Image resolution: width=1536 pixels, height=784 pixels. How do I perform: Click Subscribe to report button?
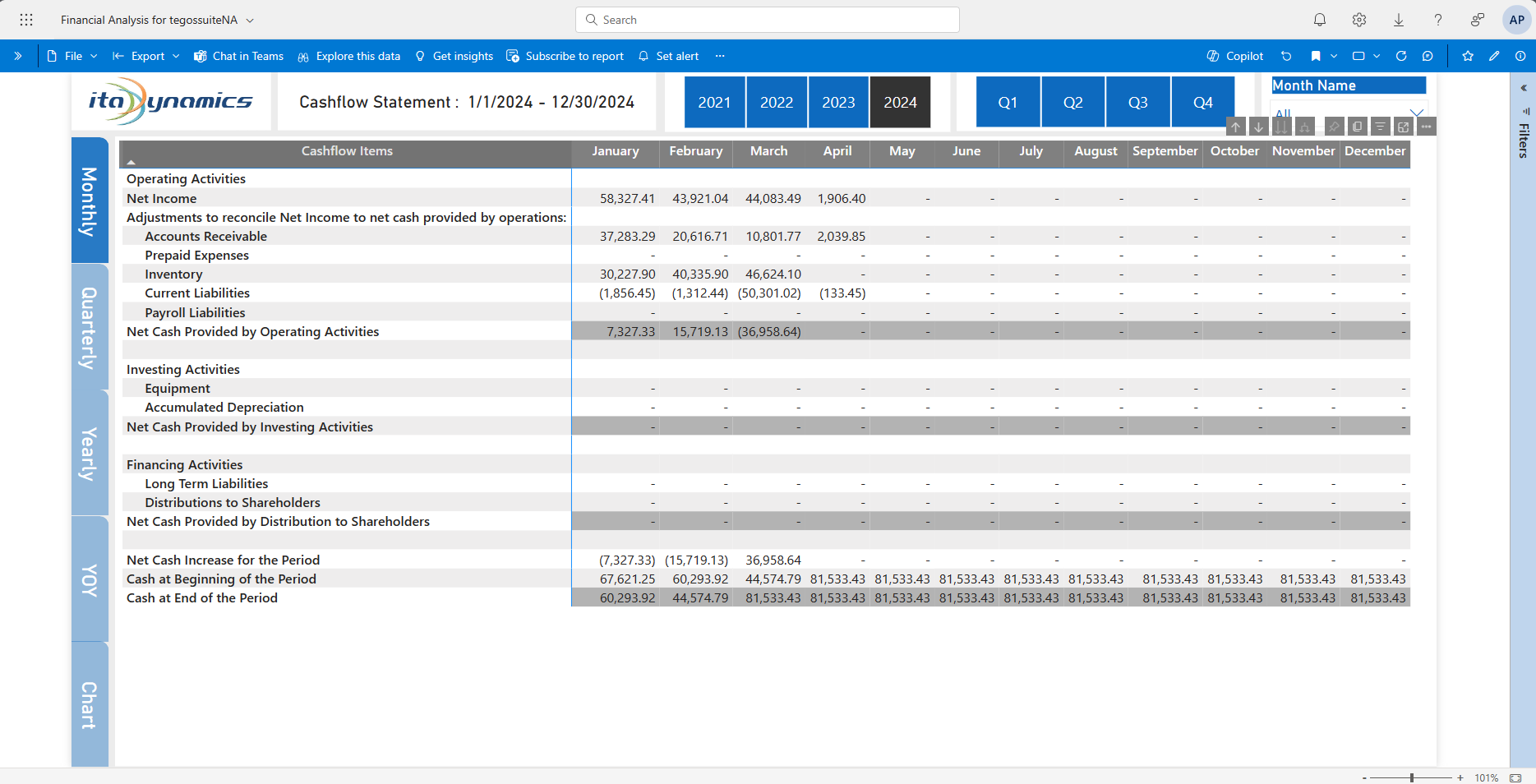(x=565, y=56)
